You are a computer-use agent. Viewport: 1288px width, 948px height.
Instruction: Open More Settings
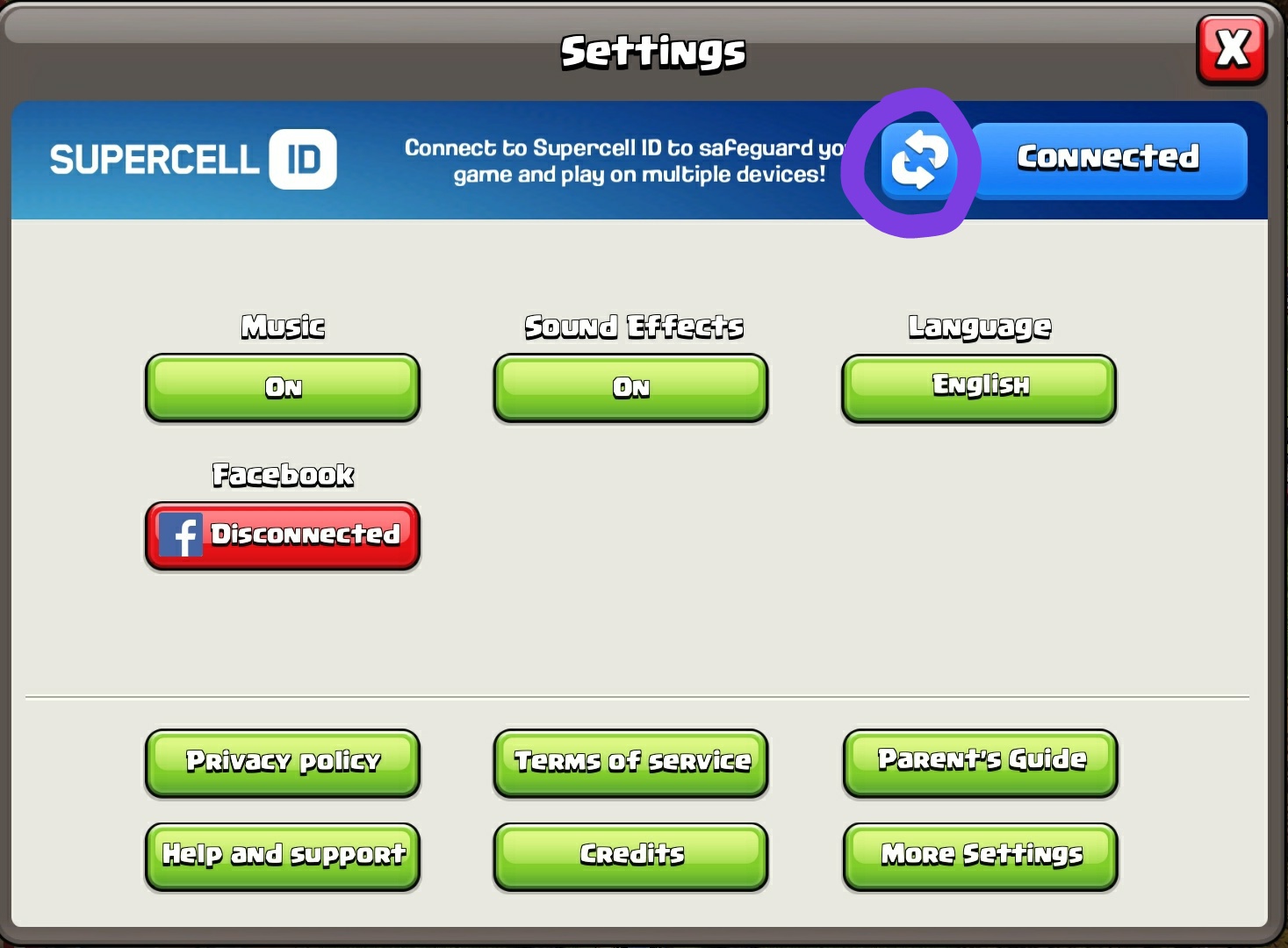[981, 857]
